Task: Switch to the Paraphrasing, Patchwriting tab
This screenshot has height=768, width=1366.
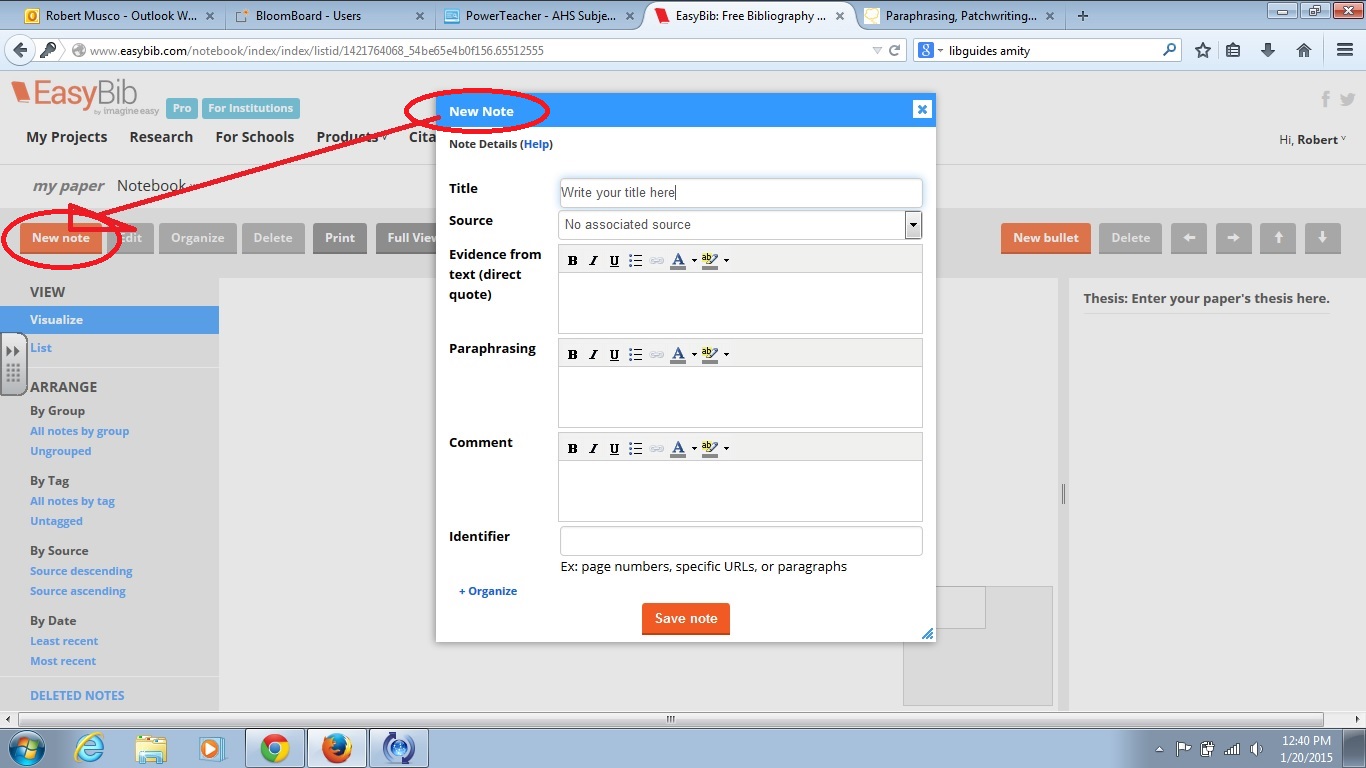Action: 959,16
